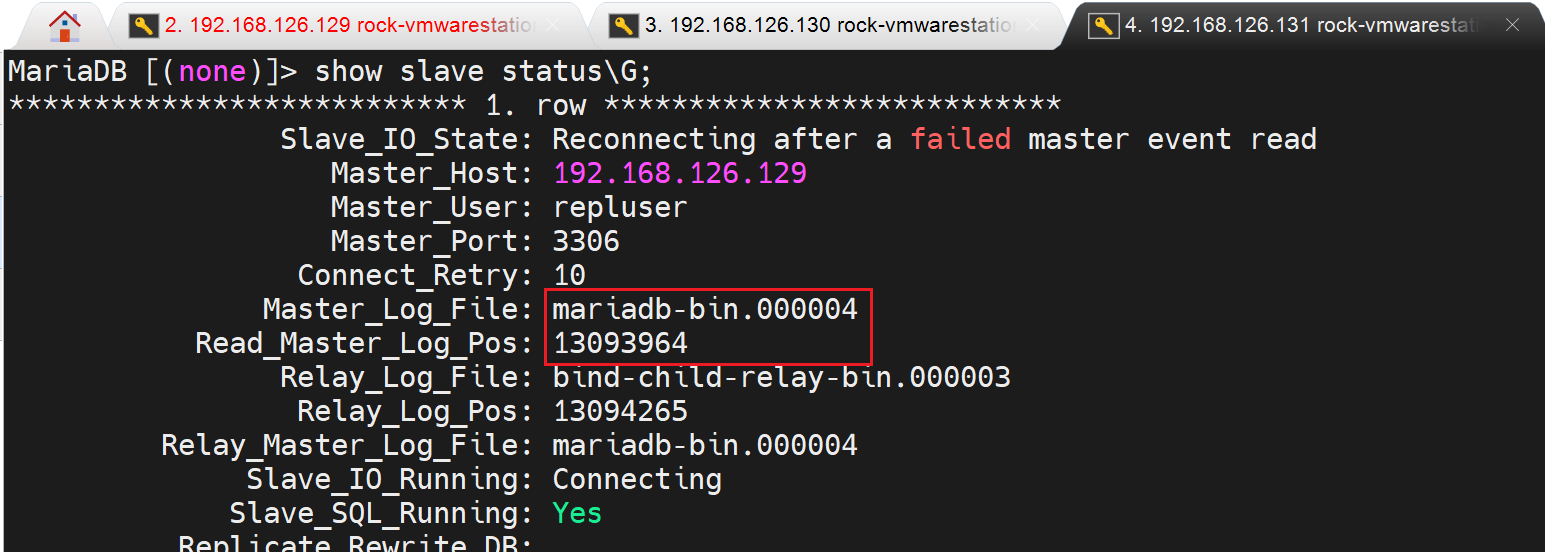Click the Master_User value 'repluser'
This screenshot has height=552, width=1545.
[x=620, y=208]
